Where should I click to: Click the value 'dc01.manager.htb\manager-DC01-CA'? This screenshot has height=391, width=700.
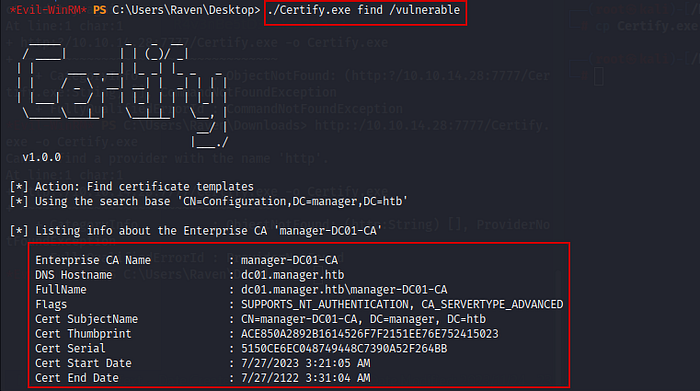click(x=344, y=290)
